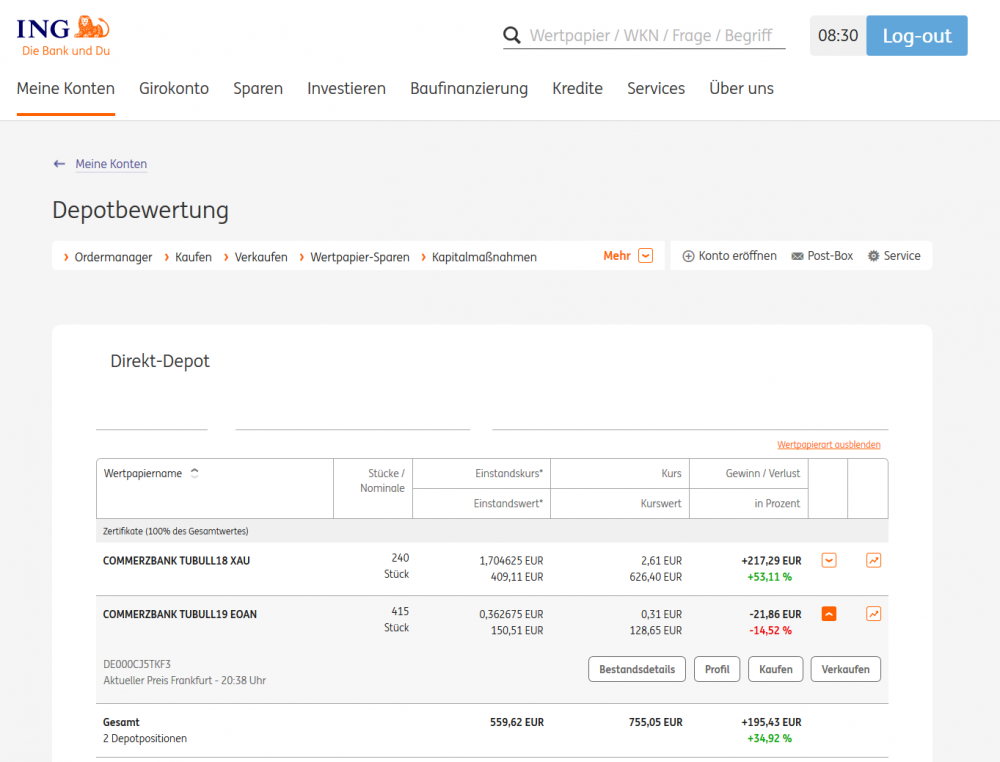Click the Service gear icon
1000x762 pixels.
[x=873, y=256]
